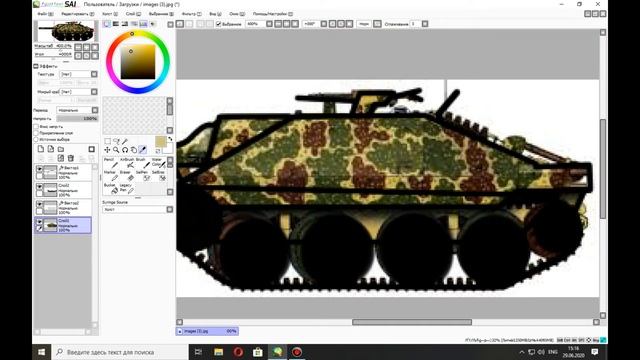
Task: Select the hand pan tool
Action: pos(134,150)
